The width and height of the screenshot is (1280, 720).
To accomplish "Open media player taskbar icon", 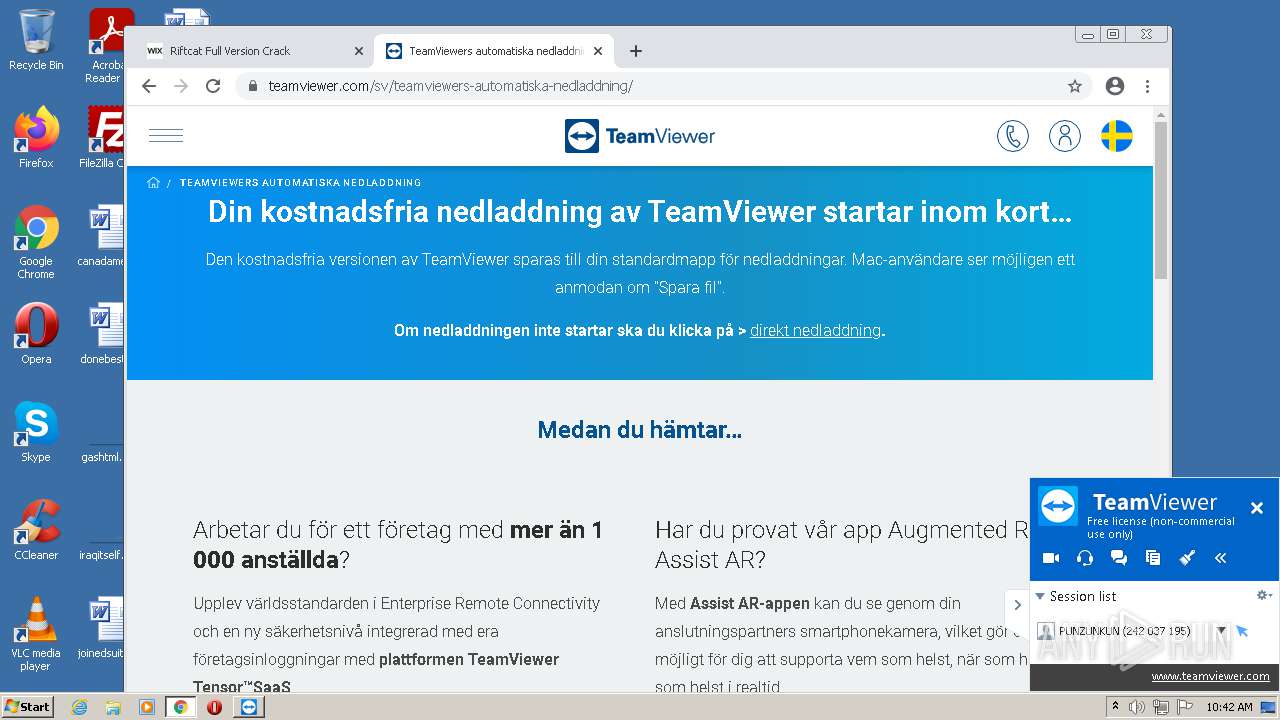I will (x=147, y=707).
